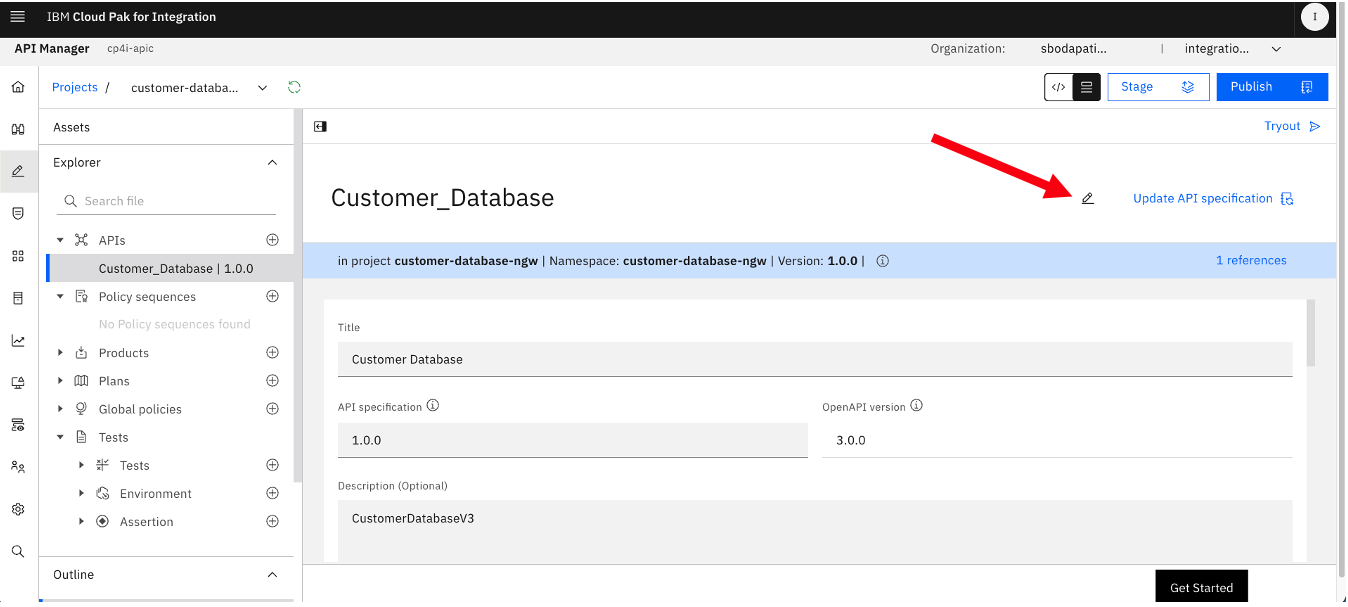Screen dimensions: 1348x607
Task: Open the hamburger navigation menu
Action: click(x=18, y=17)
